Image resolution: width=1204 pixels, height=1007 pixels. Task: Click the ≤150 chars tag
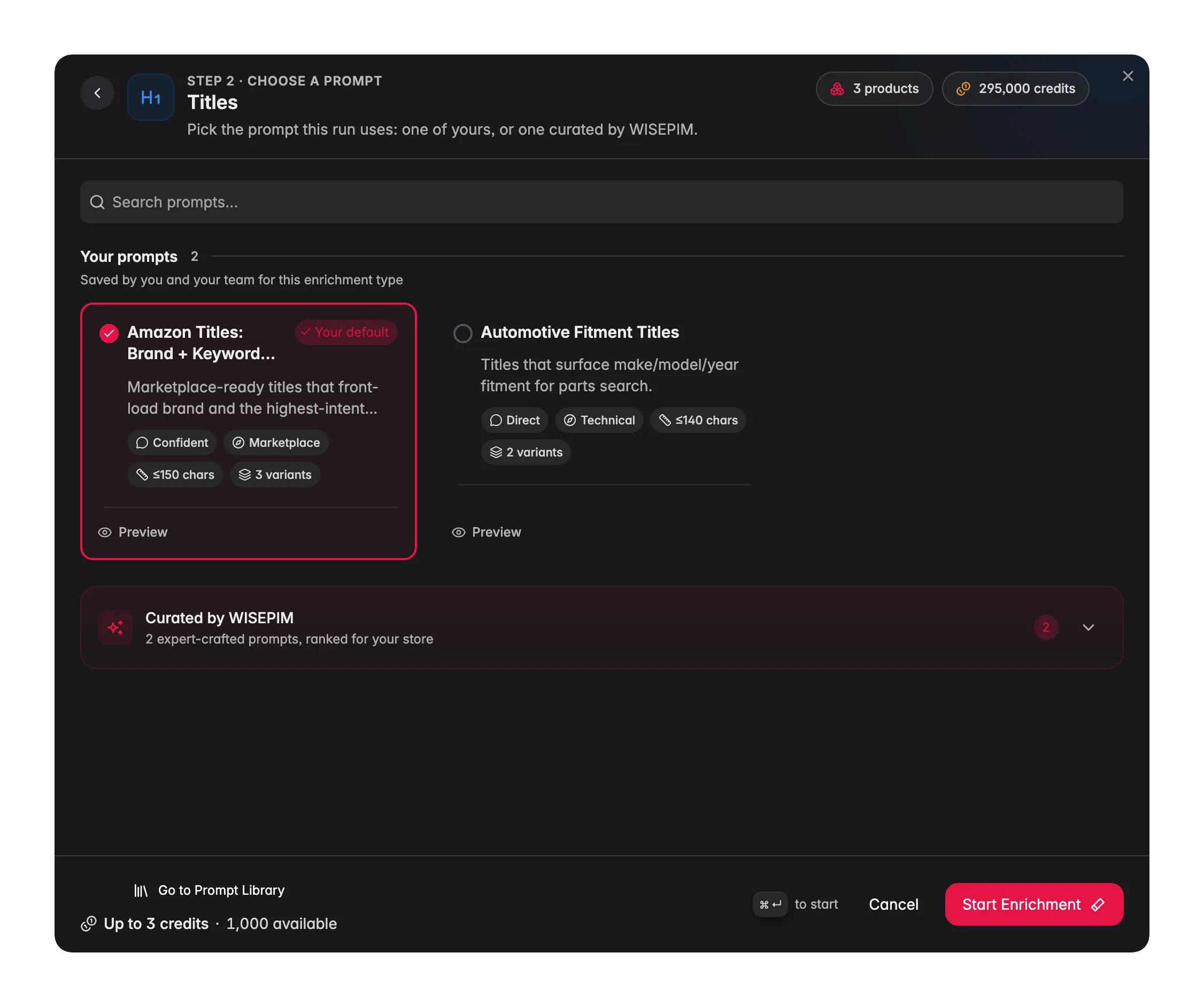[x=175, y=475]
